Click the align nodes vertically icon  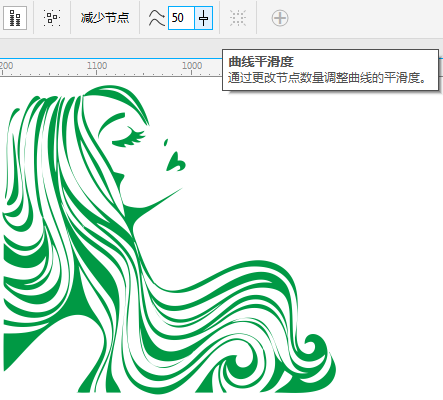(x=15, y=18)
